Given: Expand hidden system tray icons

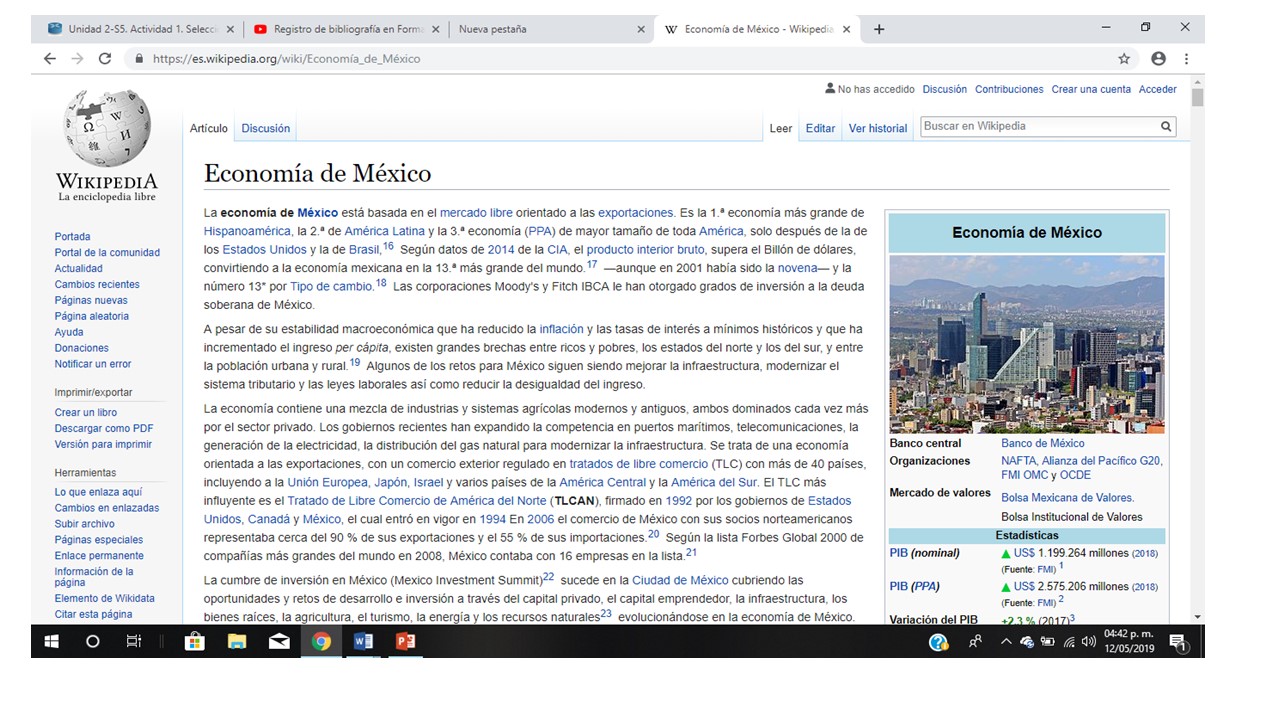Looking at the screenshot, I should coord(1006,642).
